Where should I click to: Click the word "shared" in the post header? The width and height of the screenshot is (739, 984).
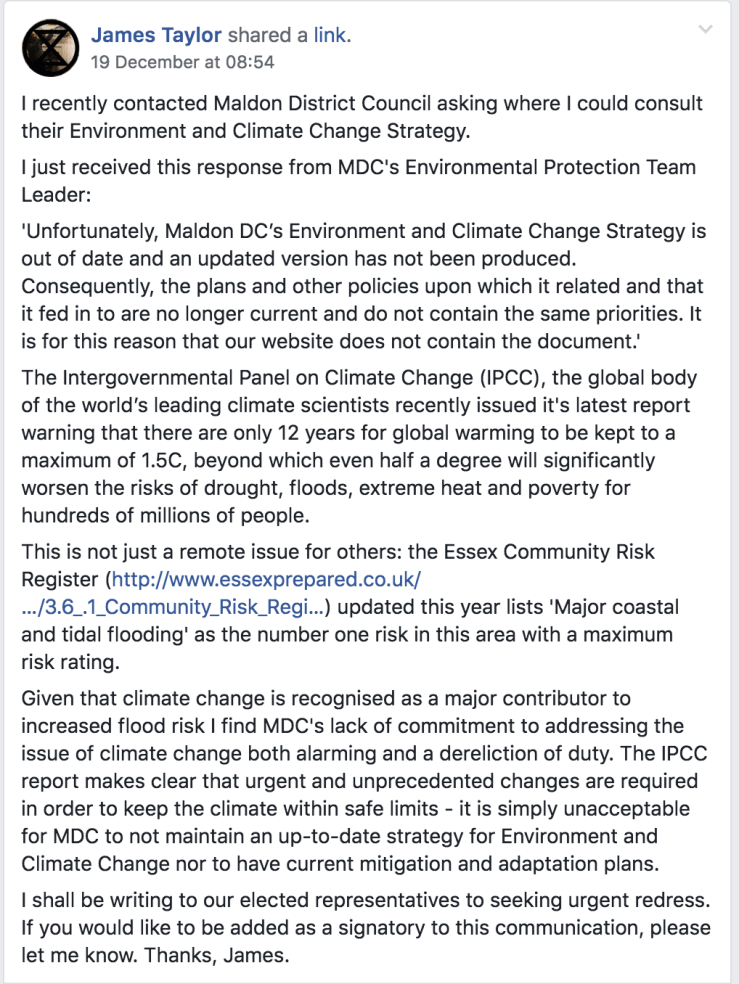click(x=261, y=35)
